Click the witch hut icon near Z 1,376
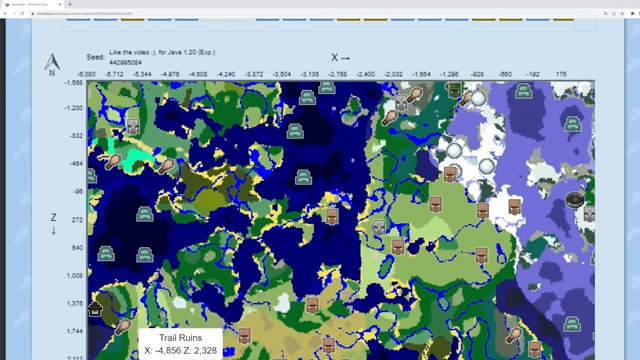The image size is (640, 360). click(95, 309)
